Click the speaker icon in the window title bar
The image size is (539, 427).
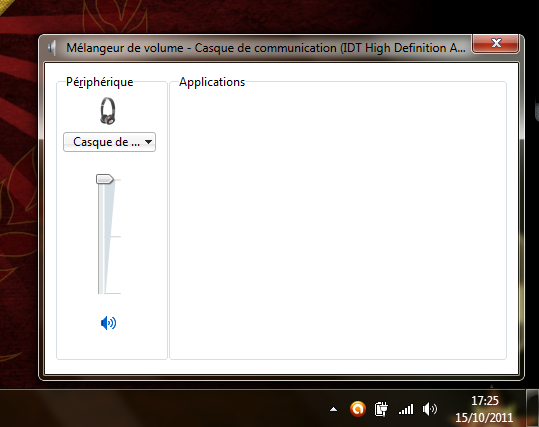(x=52, y=48)
